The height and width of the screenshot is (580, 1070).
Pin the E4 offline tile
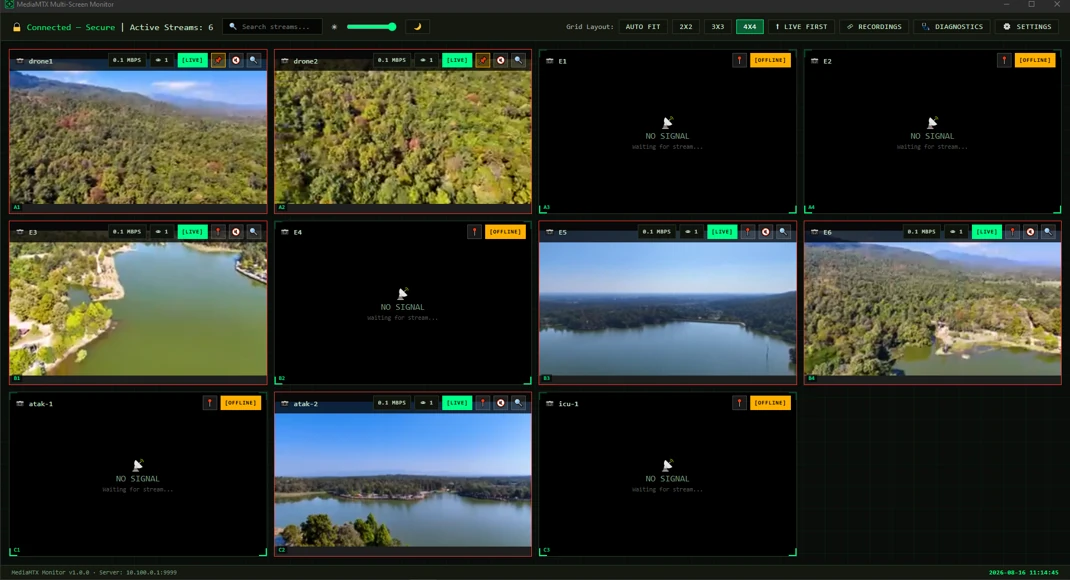(x=475, y=232)
